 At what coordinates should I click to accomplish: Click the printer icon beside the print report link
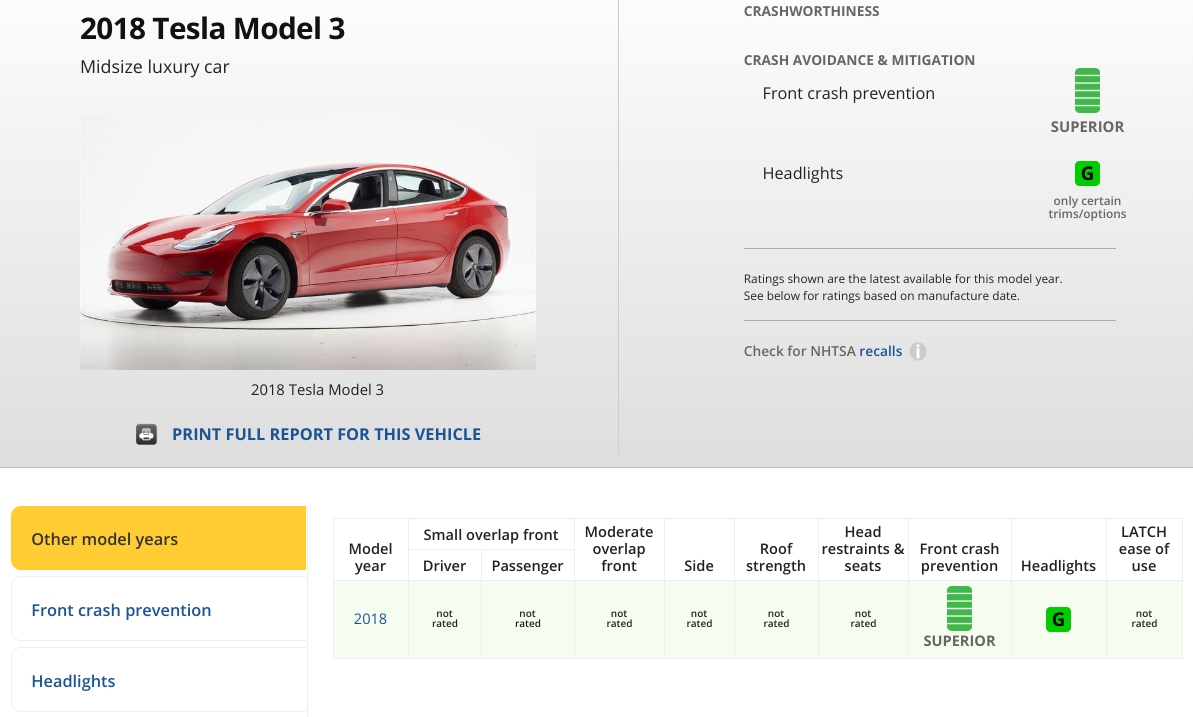146,435
